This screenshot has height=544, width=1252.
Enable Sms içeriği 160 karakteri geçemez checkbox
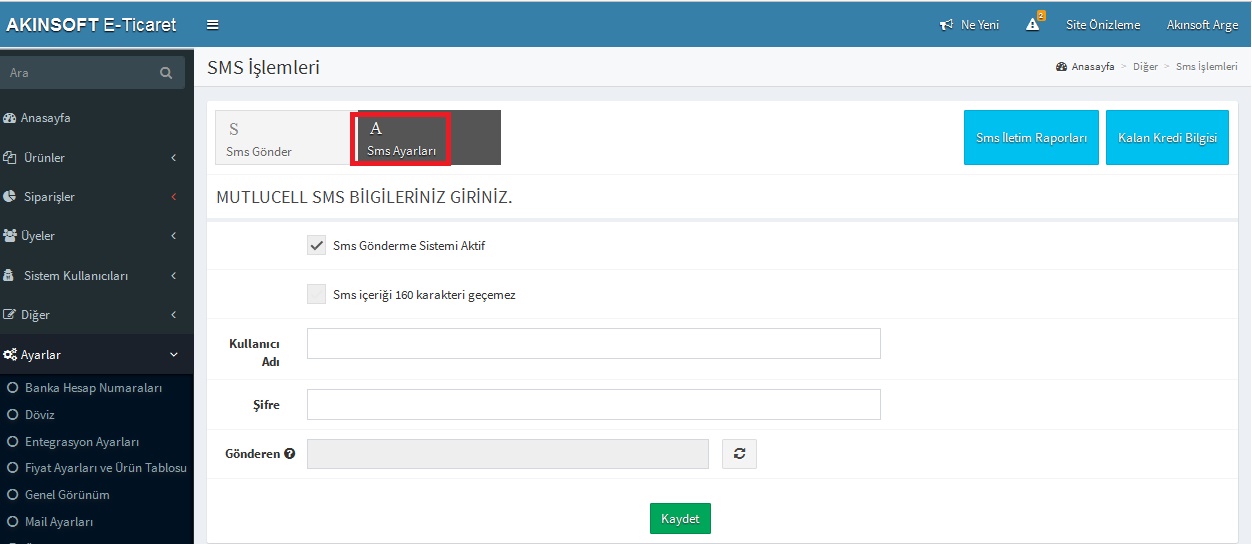click(x=316, y=294)
